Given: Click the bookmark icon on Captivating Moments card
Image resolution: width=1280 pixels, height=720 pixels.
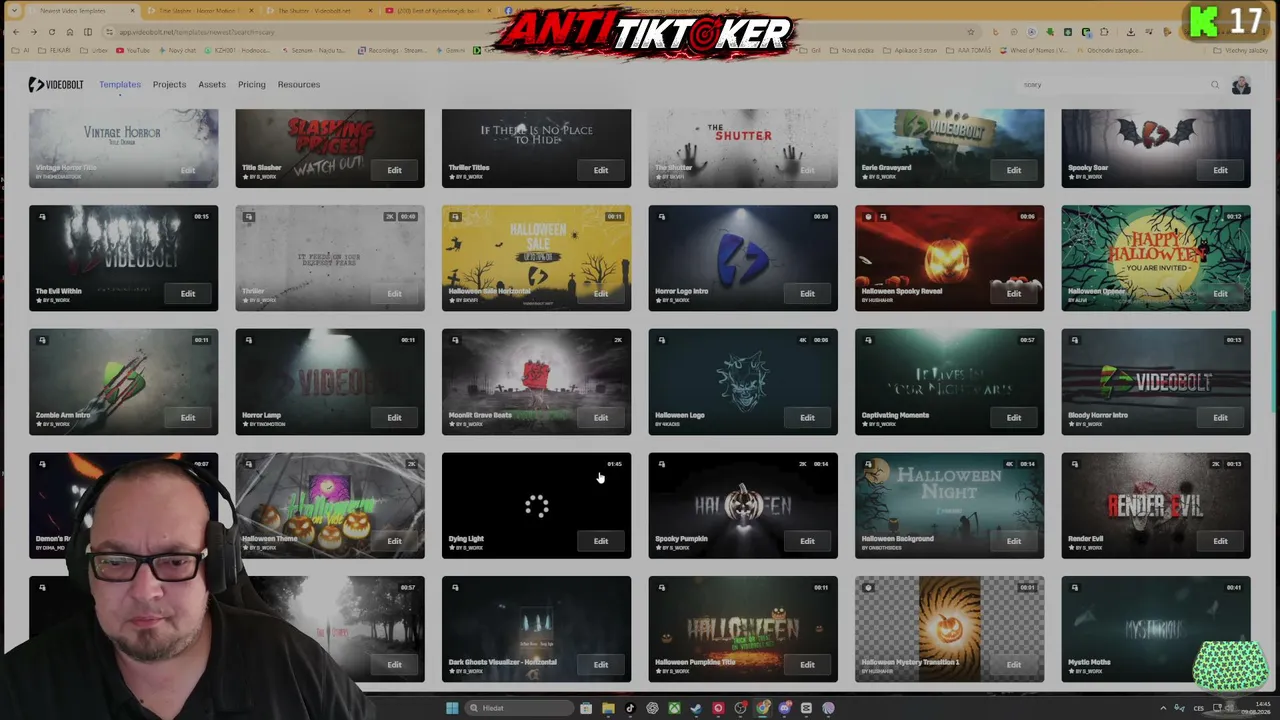Looking at the screenshot, I should 868,340.
